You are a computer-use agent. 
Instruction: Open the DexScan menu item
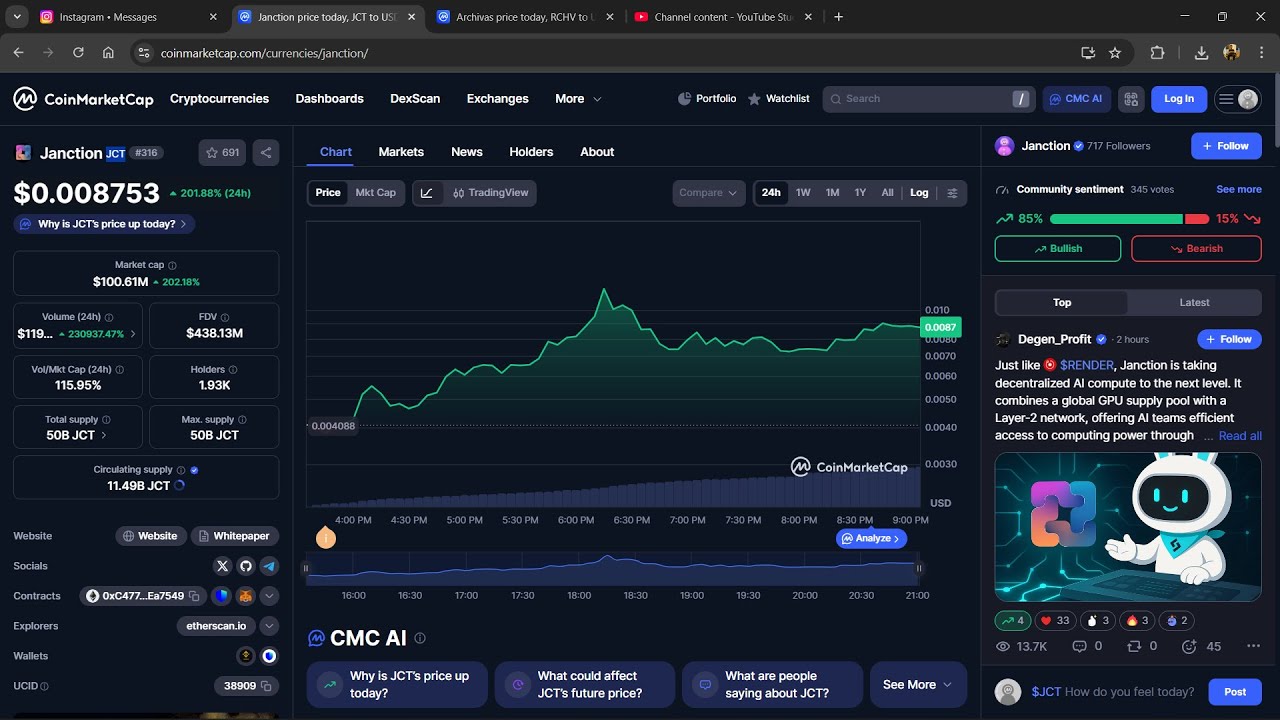point(415,99)
